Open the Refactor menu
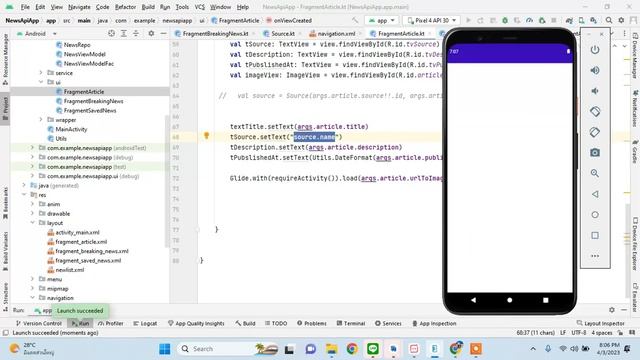Screen dimensions: 640x360 point(125,7)
